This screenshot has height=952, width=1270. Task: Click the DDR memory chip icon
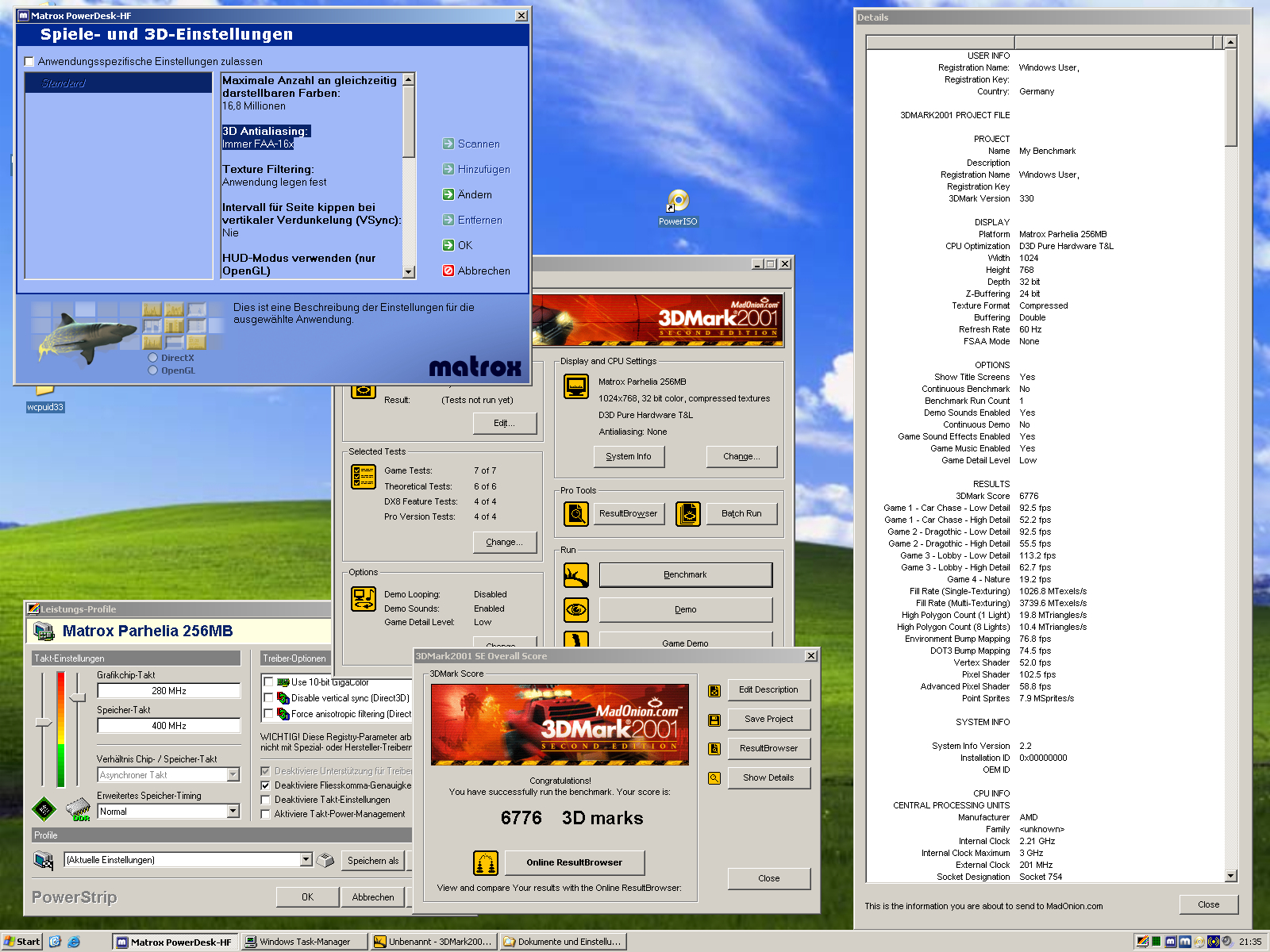(78, 809)
